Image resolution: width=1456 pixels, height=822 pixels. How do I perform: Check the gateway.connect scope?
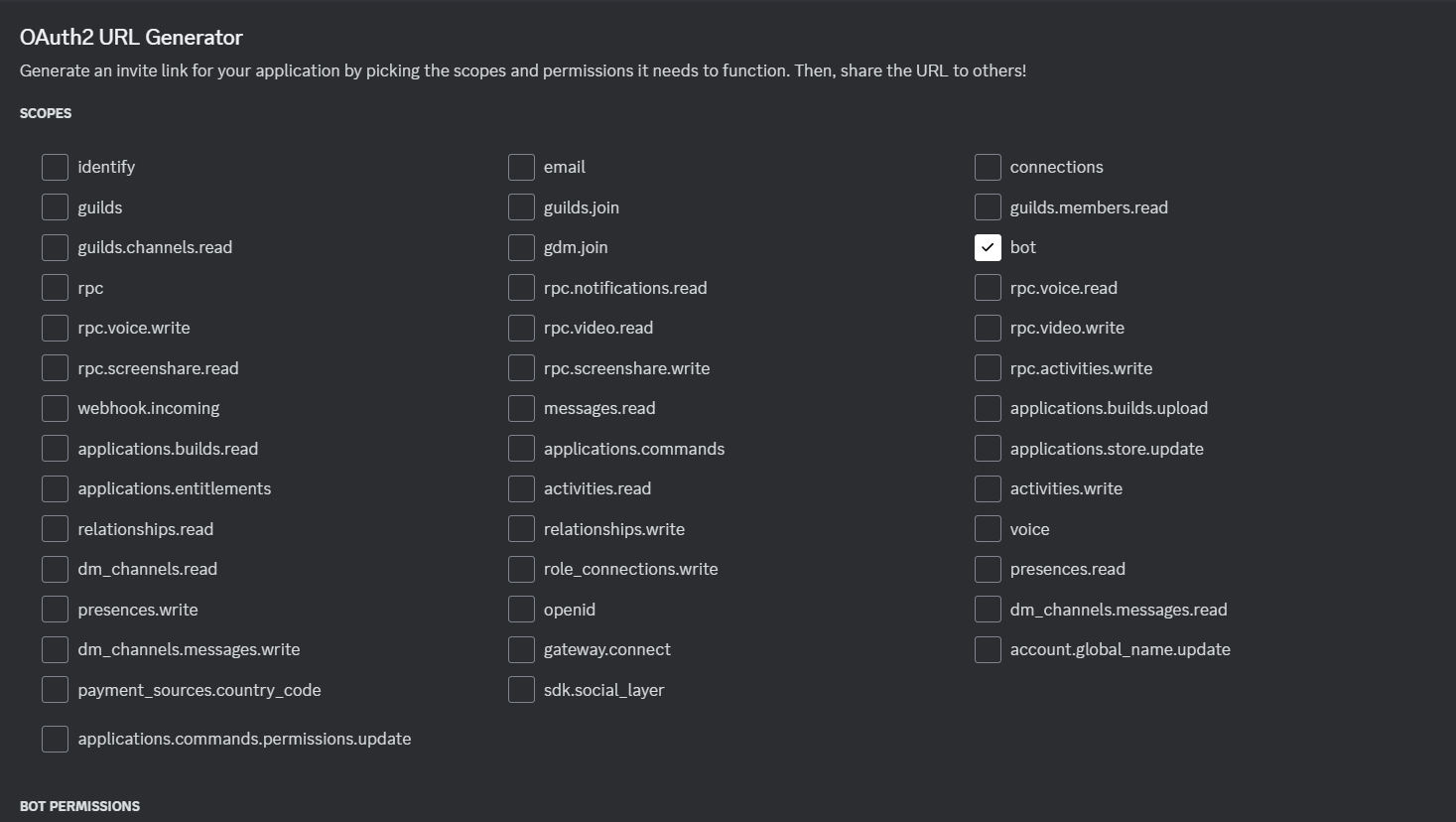click(x=521, y=649)
